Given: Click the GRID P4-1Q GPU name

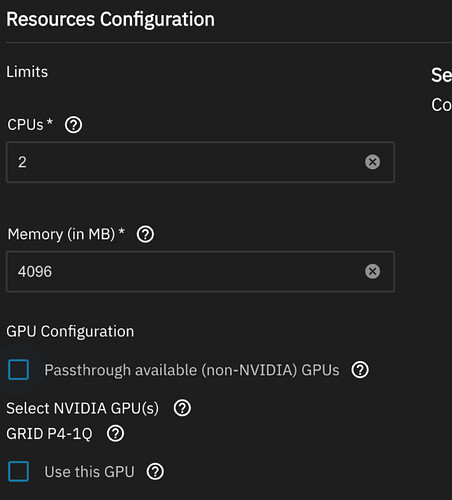Looking at the screenshot, I should click(x=49, y=434).
